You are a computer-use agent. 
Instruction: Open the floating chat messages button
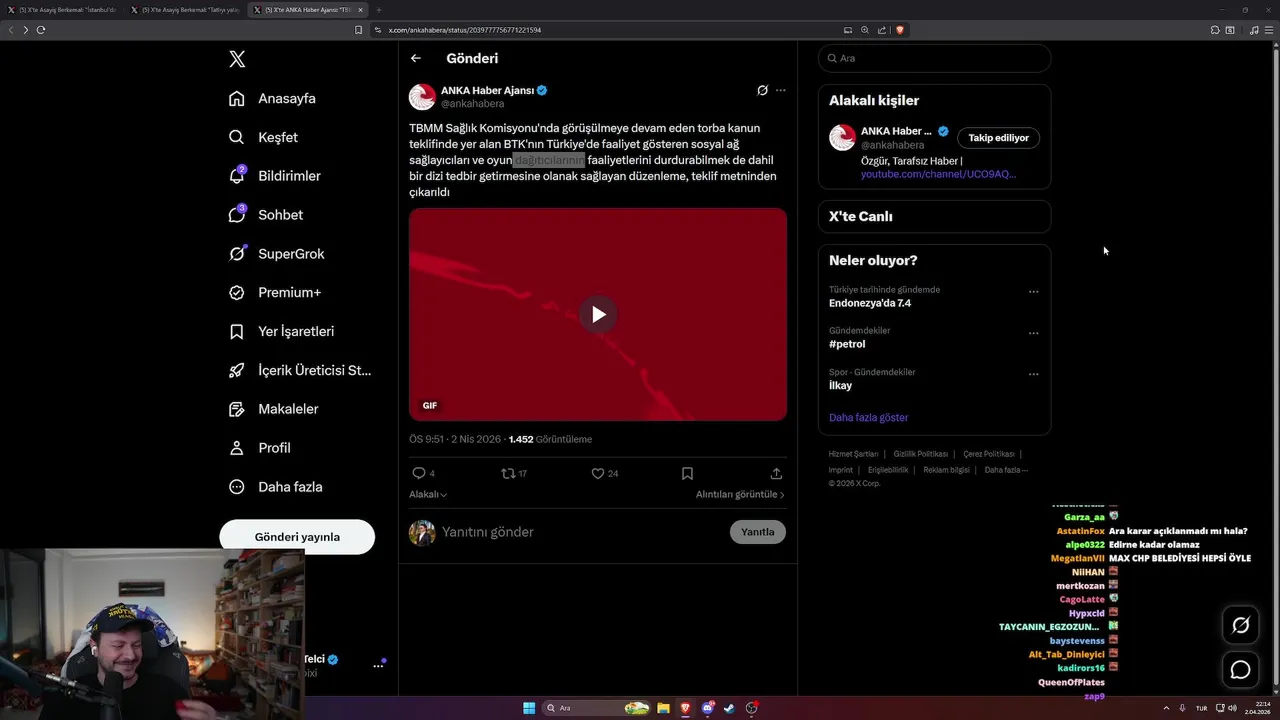click(1240, 670)
